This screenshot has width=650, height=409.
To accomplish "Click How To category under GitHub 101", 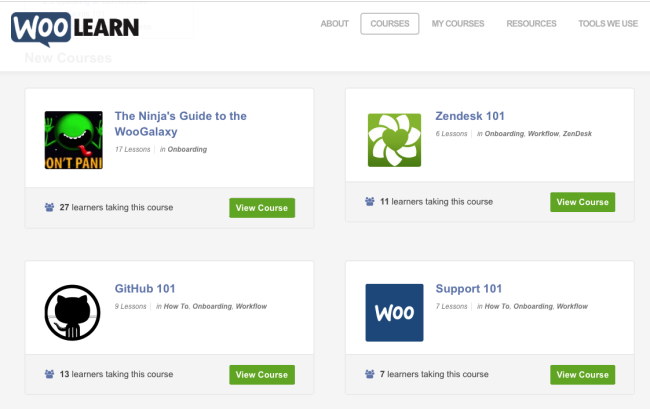I will (176, 306).
